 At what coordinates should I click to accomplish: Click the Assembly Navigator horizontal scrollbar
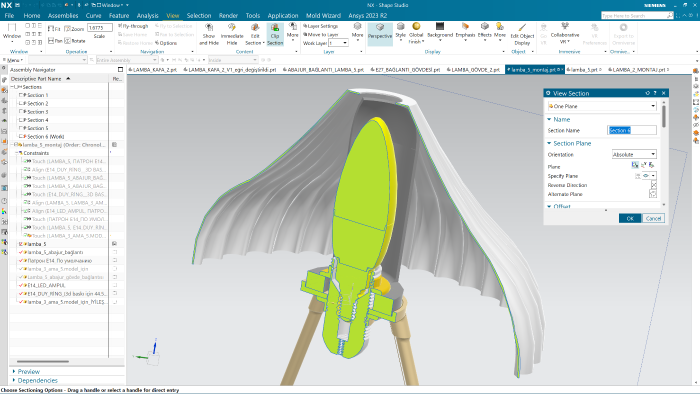point(43,361)
